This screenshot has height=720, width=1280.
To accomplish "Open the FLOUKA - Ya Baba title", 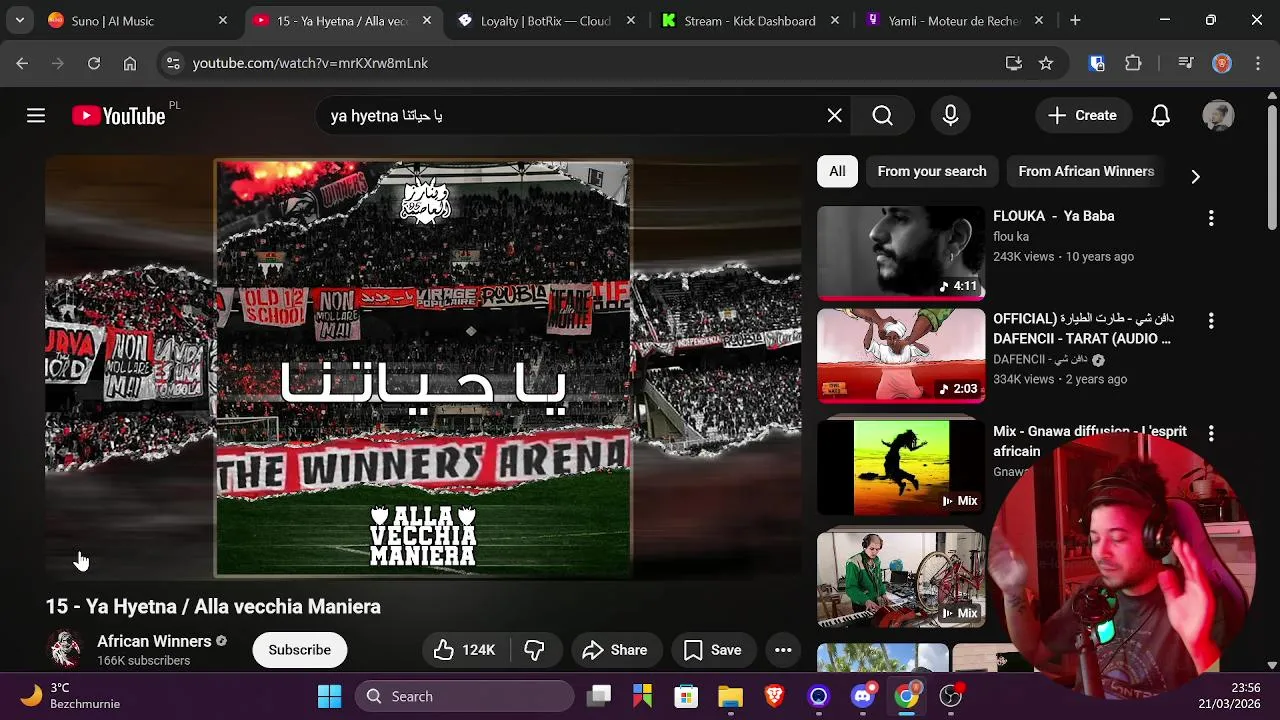I will click(x=1053, y=216).
